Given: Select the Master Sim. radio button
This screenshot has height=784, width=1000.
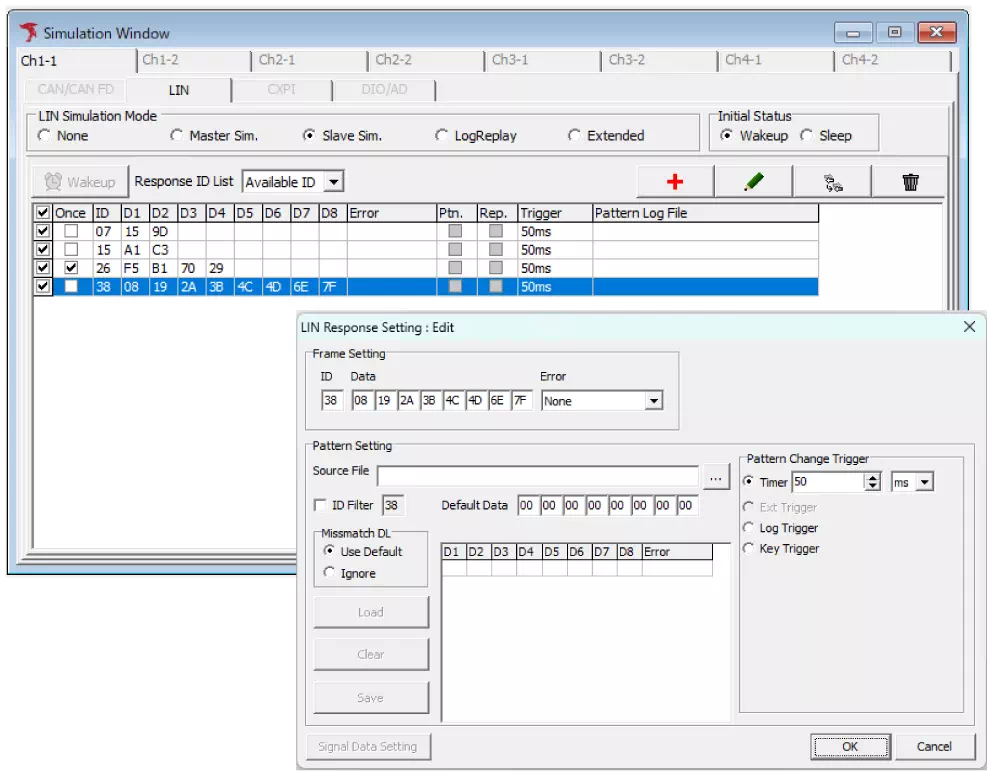Looking at the screenshot, I should [177, 136].
